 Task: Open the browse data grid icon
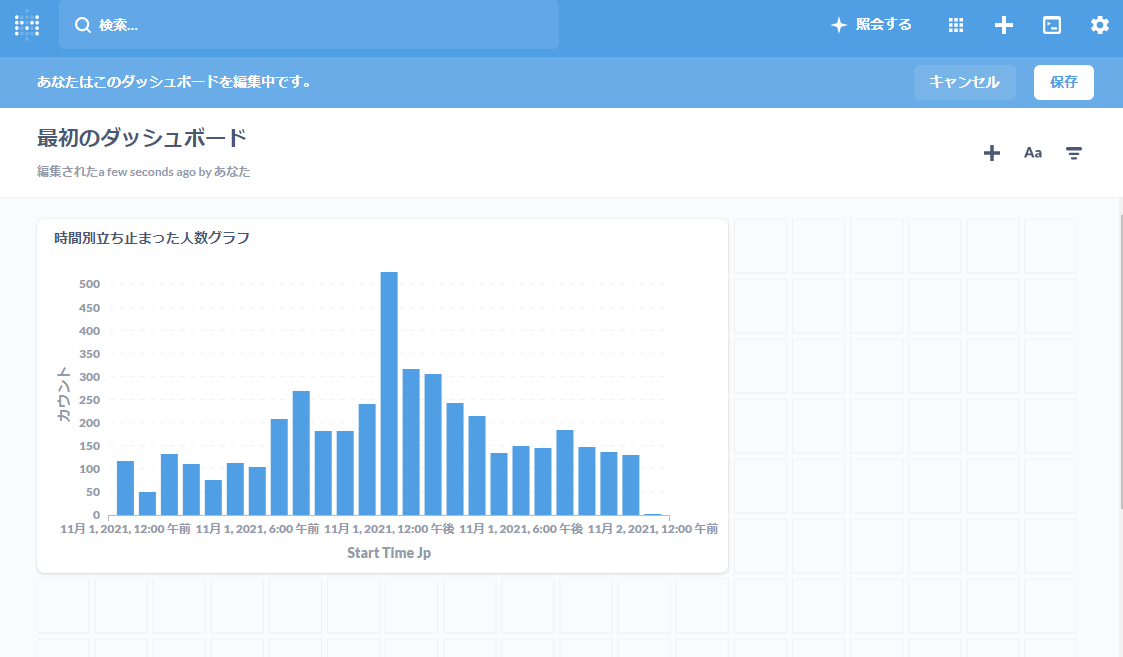pos(956,25)
